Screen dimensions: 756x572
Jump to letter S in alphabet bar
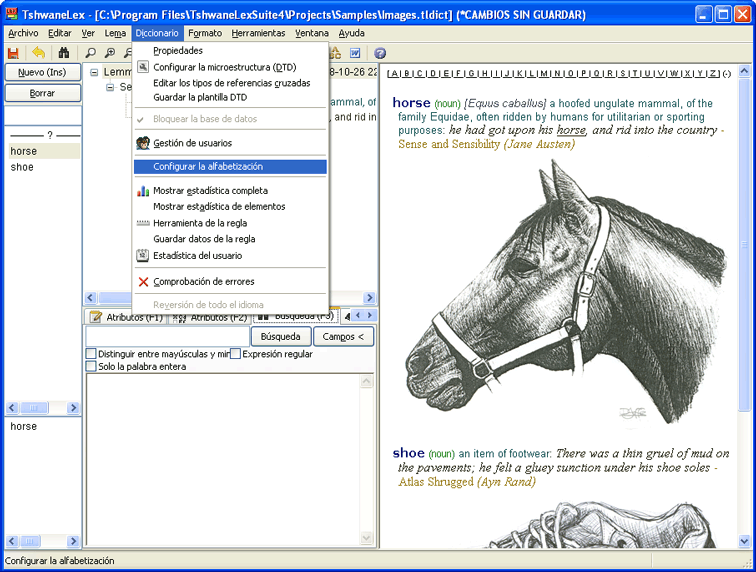click(622, 73)
